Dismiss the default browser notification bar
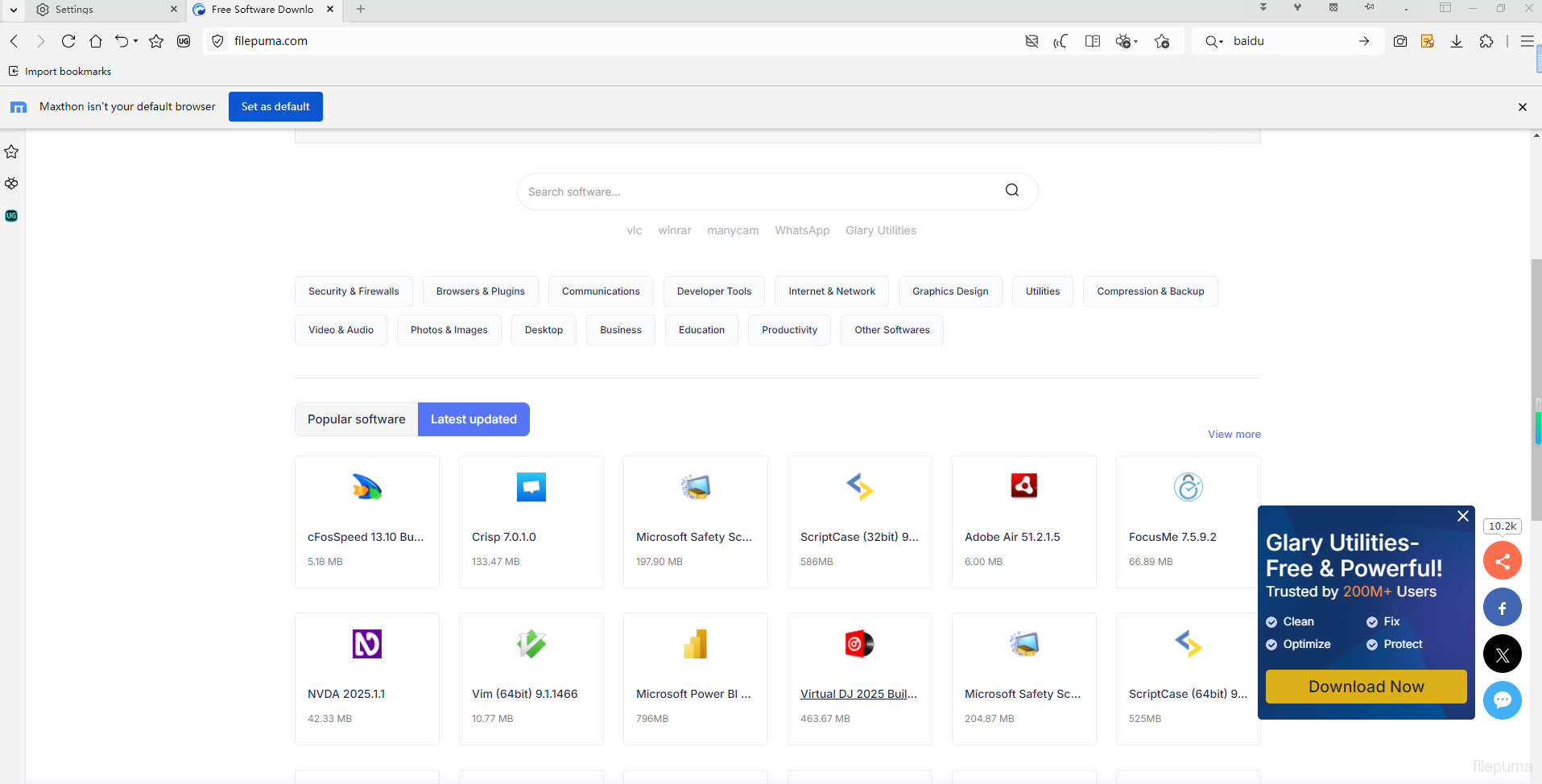The height and width of the screenshot is (784, 1542). coord(1522,107)
